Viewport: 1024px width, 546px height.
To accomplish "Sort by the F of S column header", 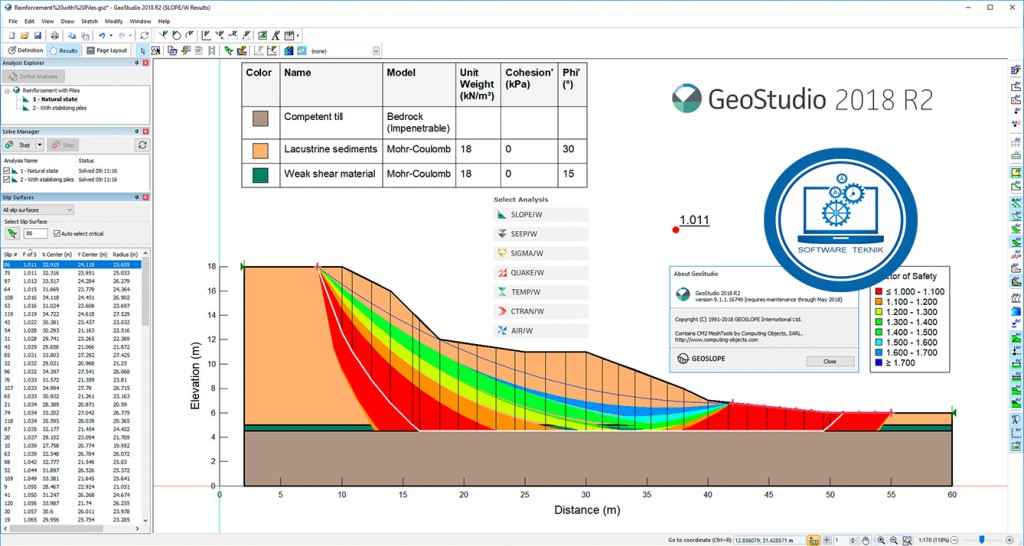I will click(x=29, y=254).
